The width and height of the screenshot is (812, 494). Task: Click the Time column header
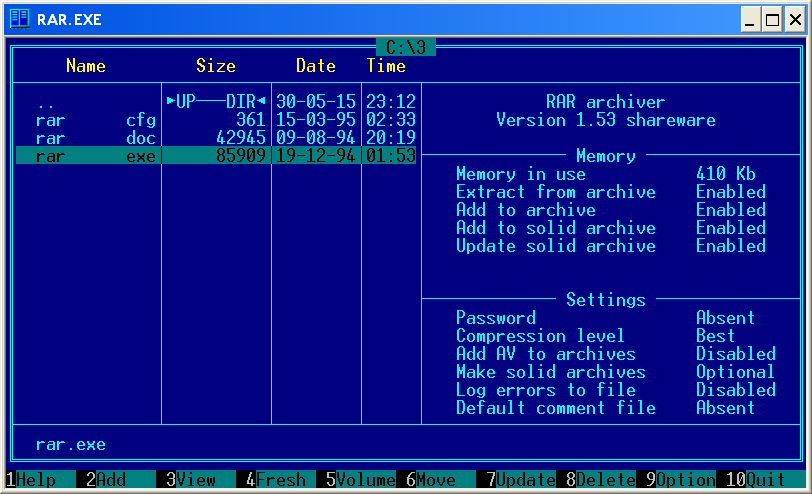(x=386, y=66)
